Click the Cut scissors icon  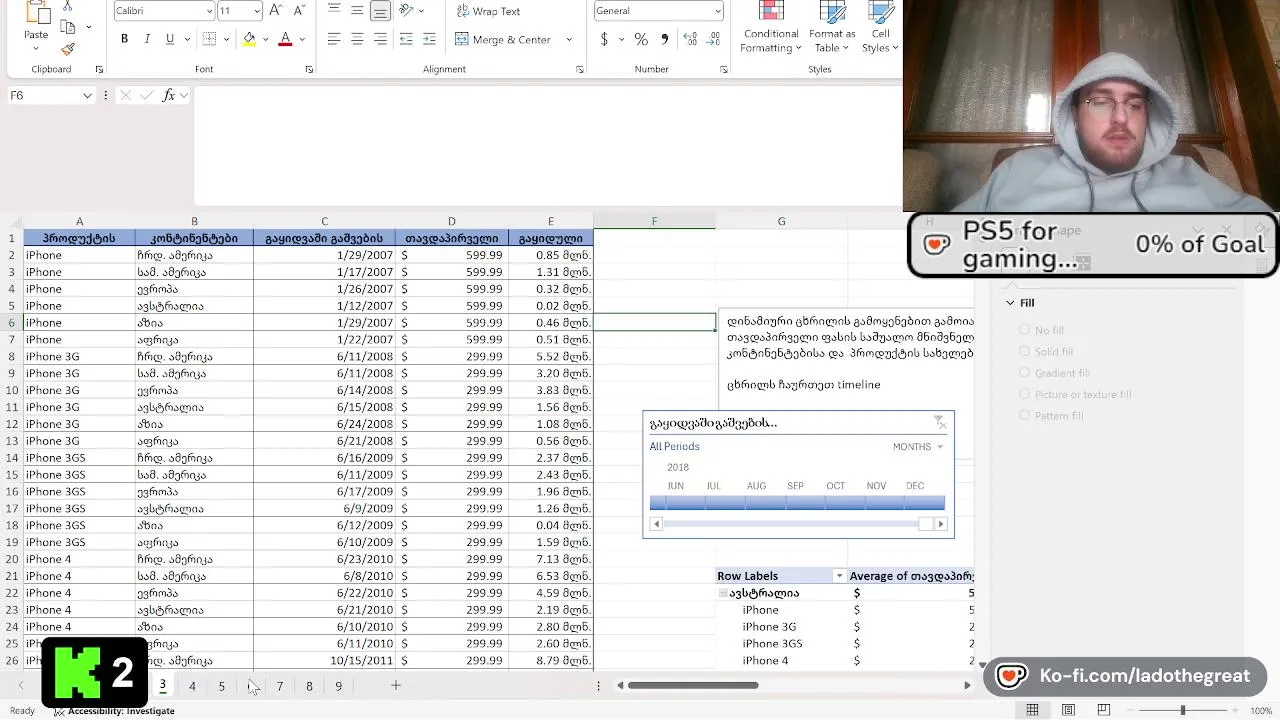pos(68,6)
